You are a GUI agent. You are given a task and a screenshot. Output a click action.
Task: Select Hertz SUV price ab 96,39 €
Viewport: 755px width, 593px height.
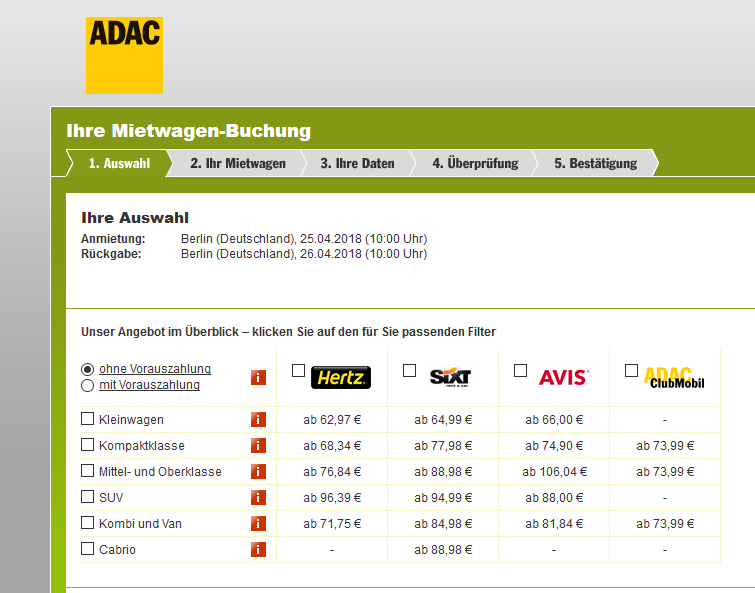coord(332,498)
